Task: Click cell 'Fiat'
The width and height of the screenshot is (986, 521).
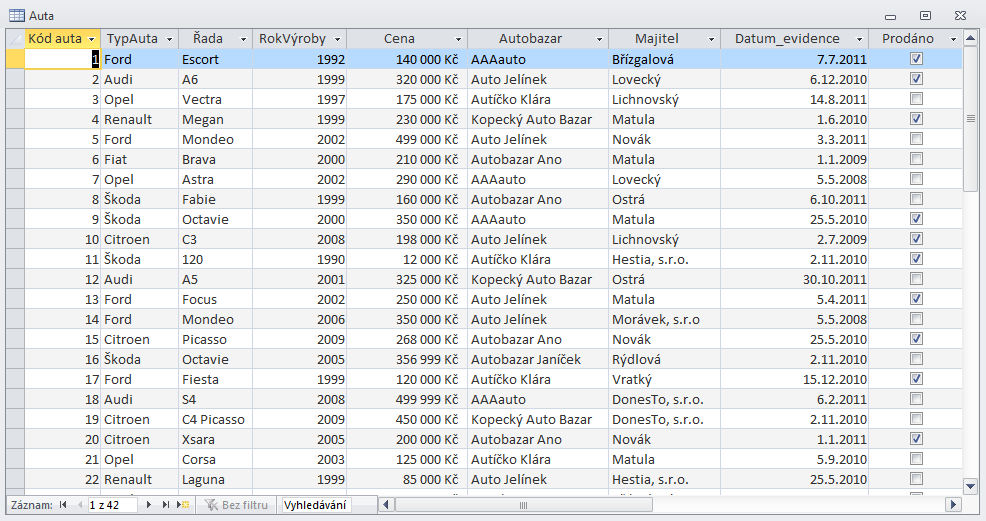Action: point(140,159)
